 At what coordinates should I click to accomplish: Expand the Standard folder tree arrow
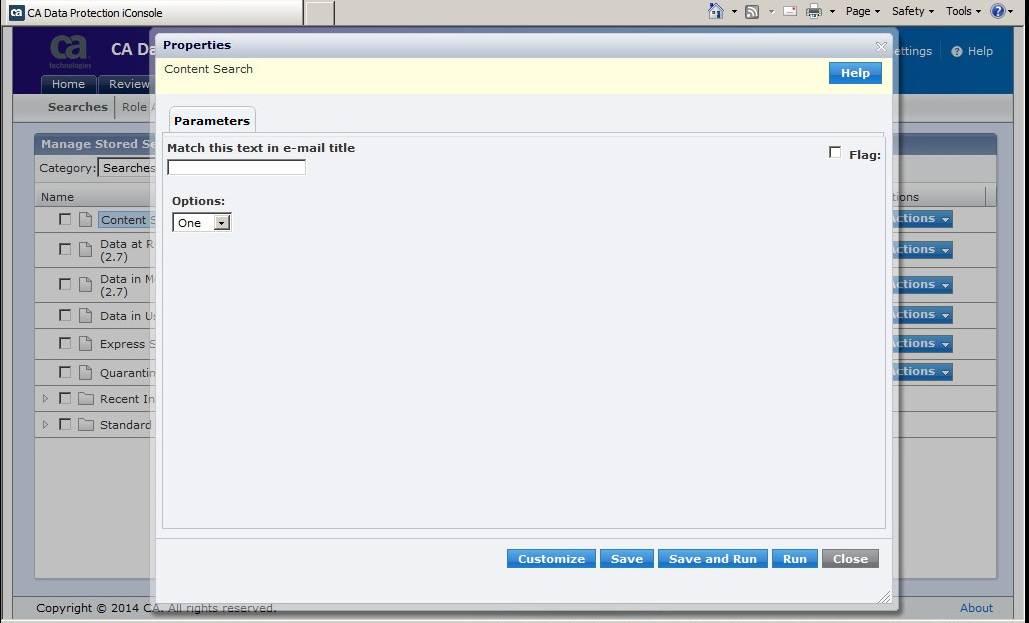(45, 425)
